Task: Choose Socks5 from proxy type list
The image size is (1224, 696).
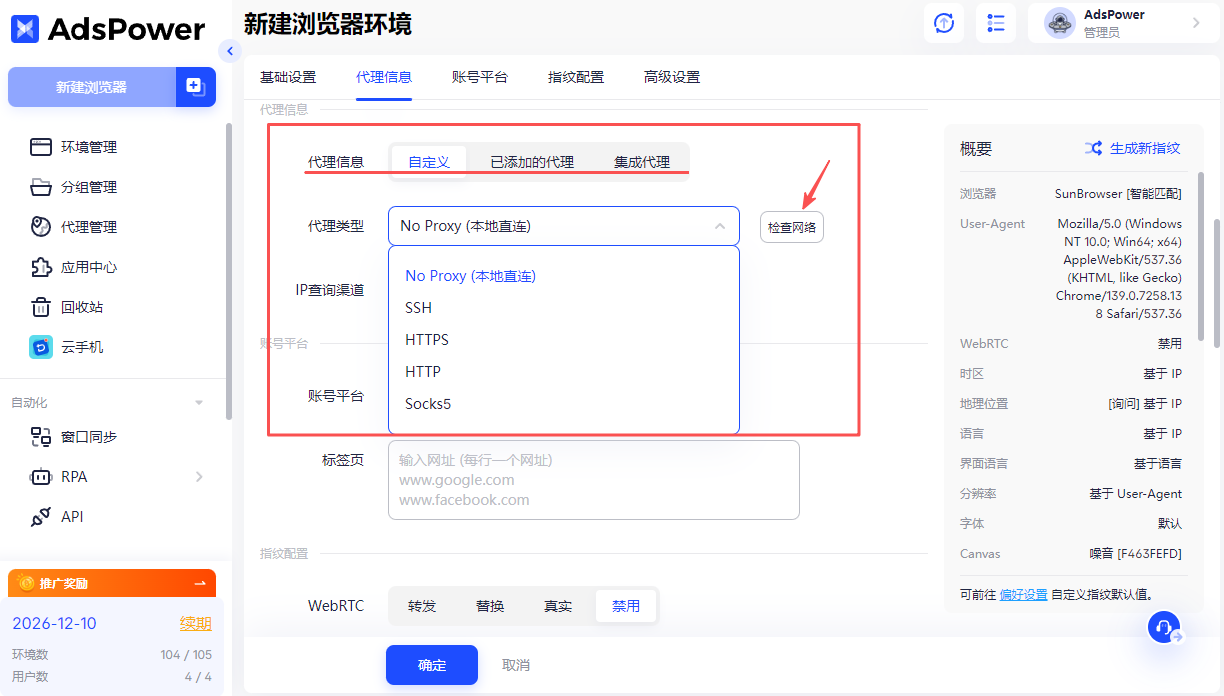Action: (428, 404)
